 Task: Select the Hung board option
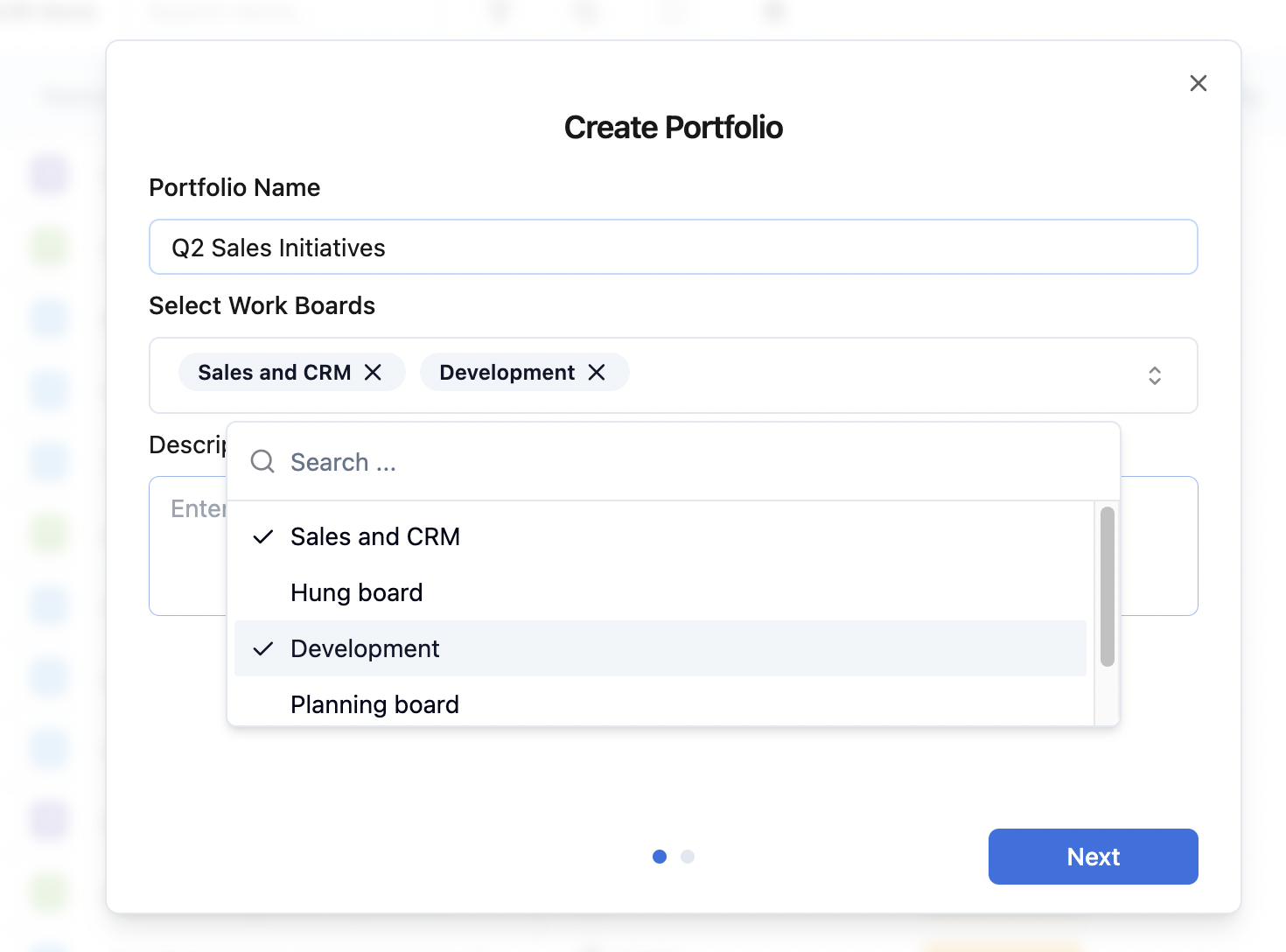click(356, 592)
